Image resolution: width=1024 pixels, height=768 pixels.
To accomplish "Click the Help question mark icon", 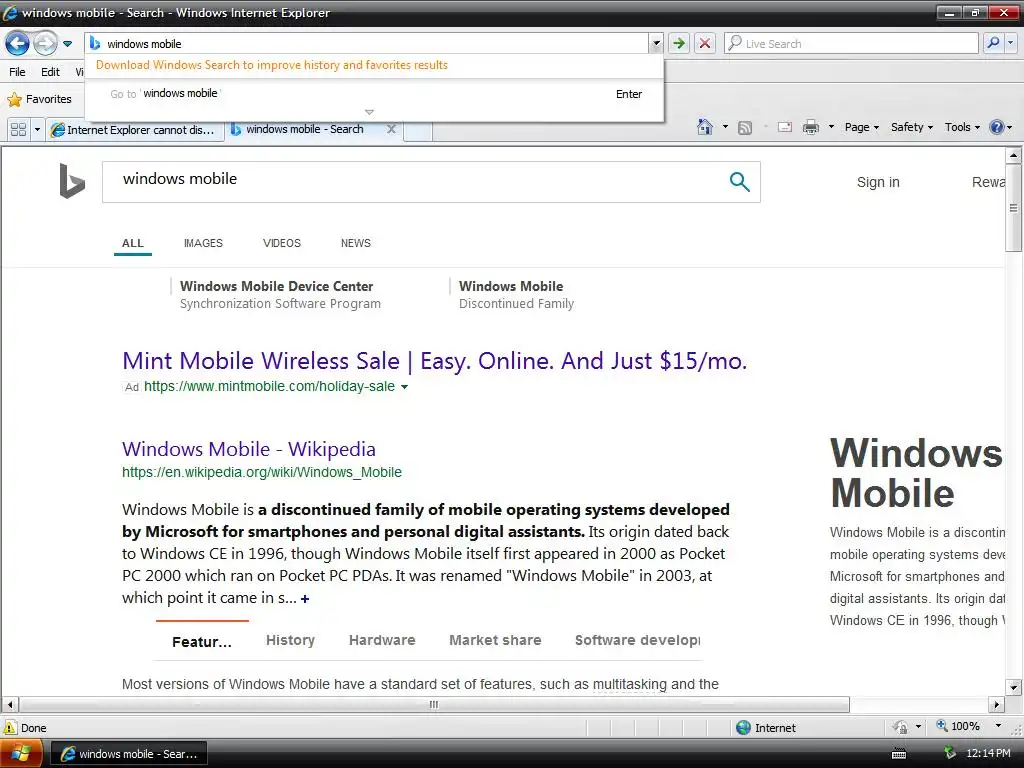I will click(x=997, y=127).
